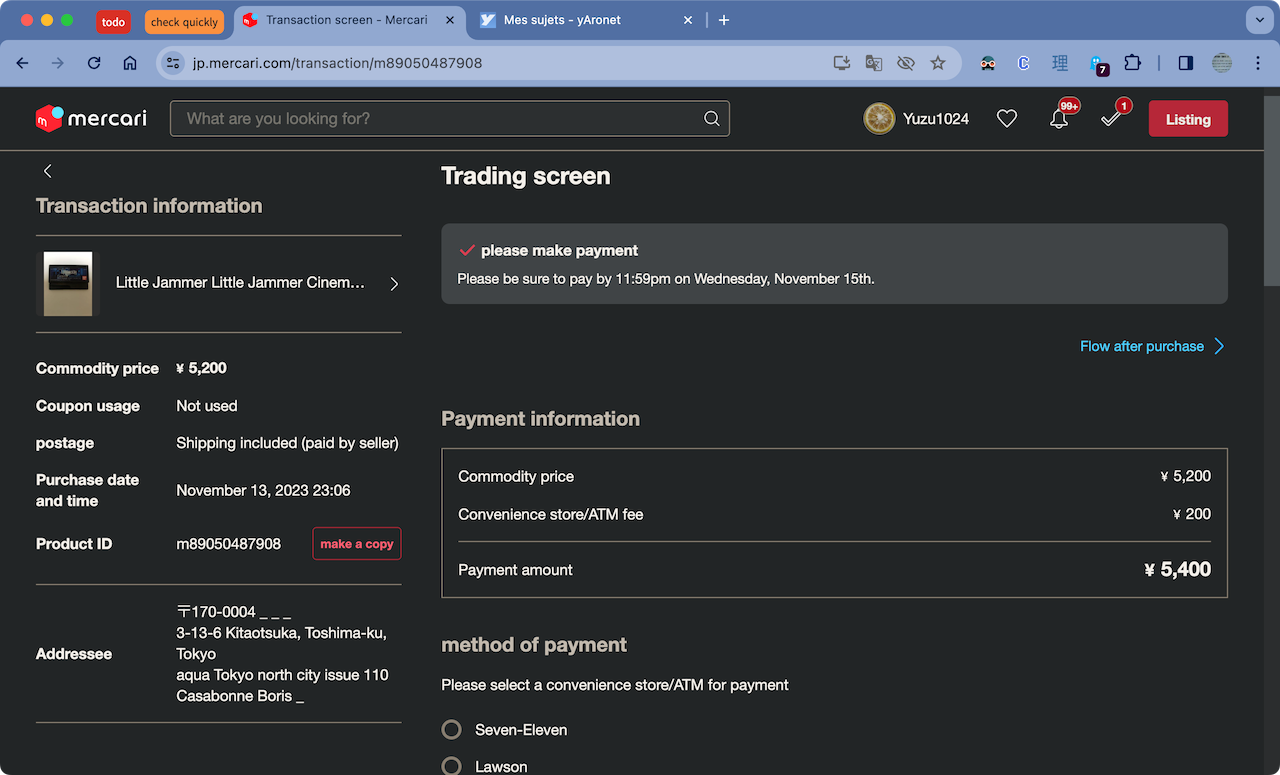Bookmark this page with star icon
The height and width of the screenshot is (775, 1280).
[938, 63]
